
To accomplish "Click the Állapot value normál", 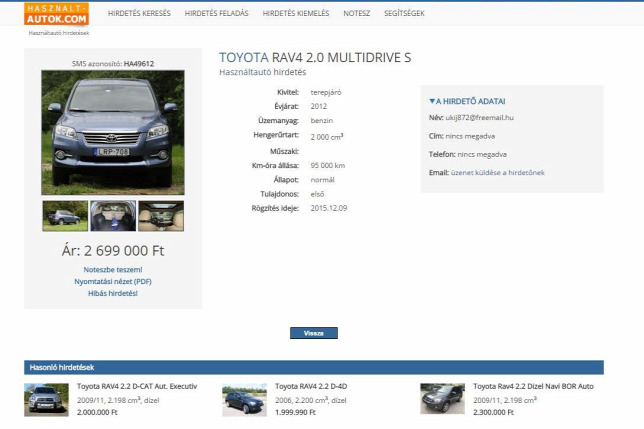I will point(322,180).
